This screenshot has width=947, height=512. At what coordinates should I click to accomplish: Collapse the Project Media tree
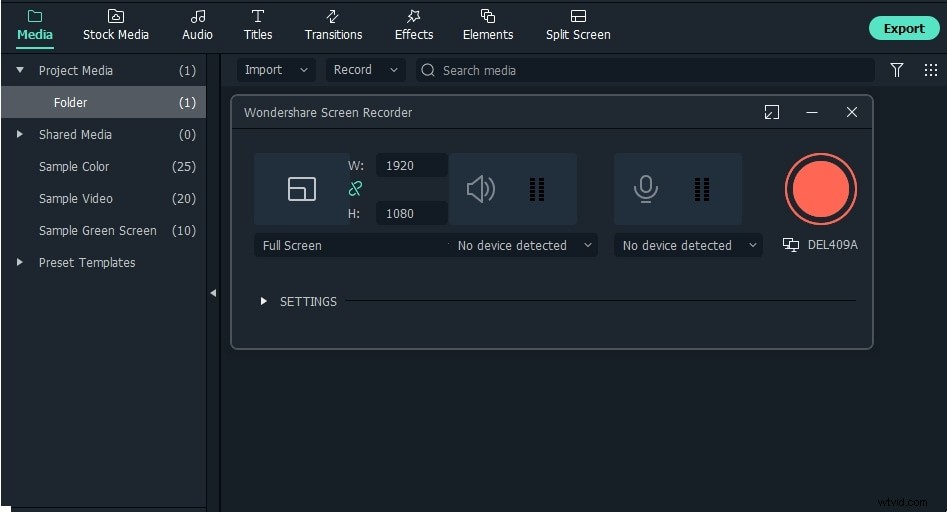point(20,70)
